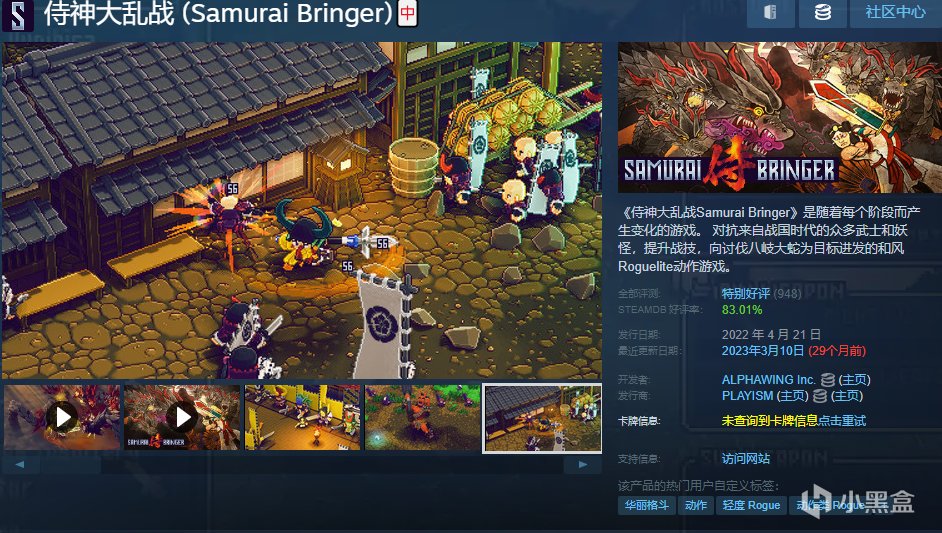
Task: Click the database icon beside PLAYISM (主页)
Action: pos(819,396)
